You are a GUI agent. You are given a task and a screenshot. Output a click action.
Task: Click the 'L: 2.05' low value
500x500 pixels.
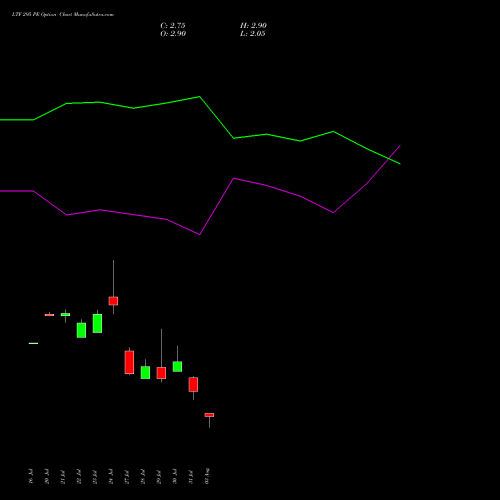pyautogui.click(x=253, y=34)
